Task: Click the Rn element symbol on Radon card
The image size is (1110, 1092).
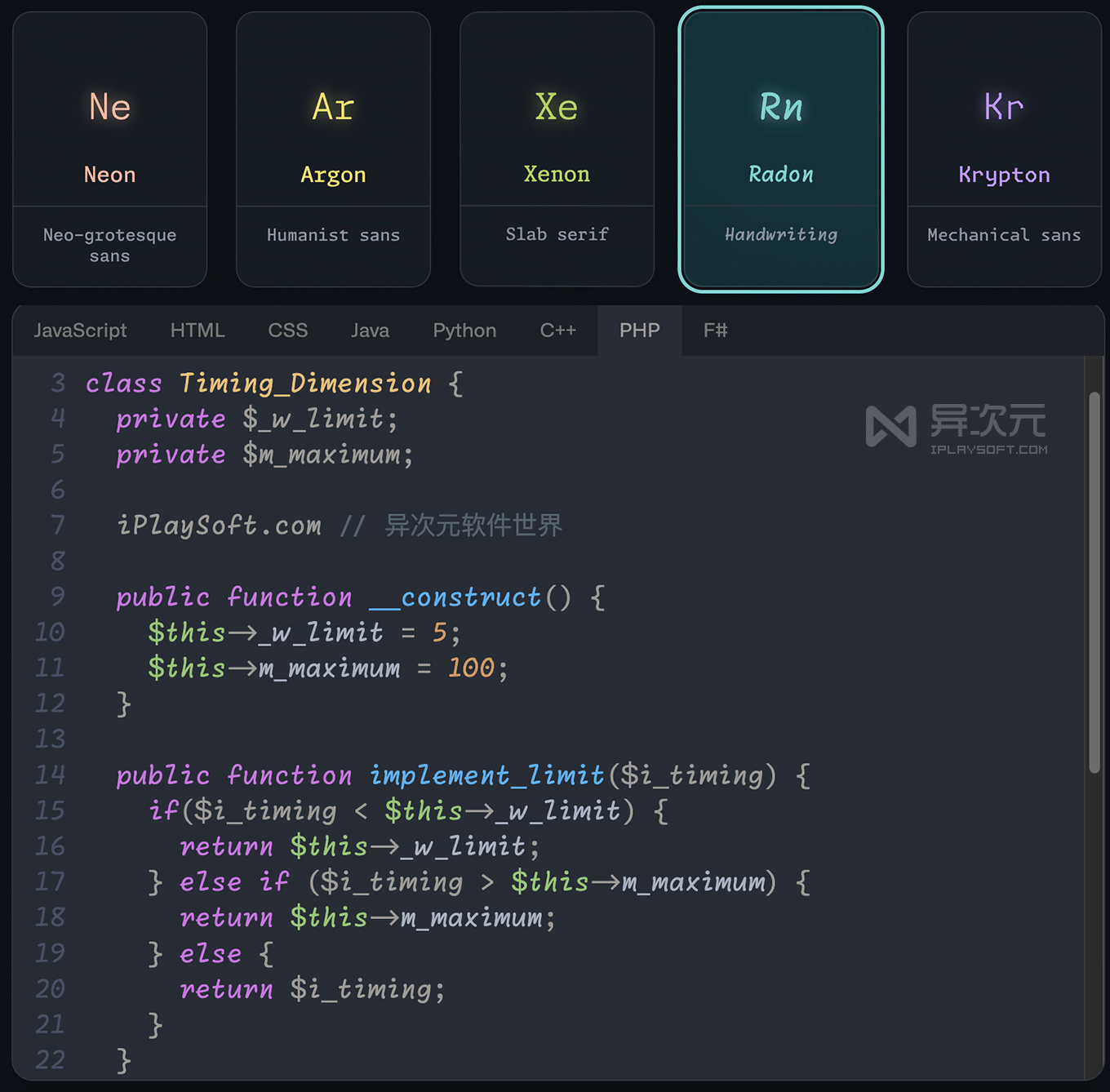Action: coord(780,107)
